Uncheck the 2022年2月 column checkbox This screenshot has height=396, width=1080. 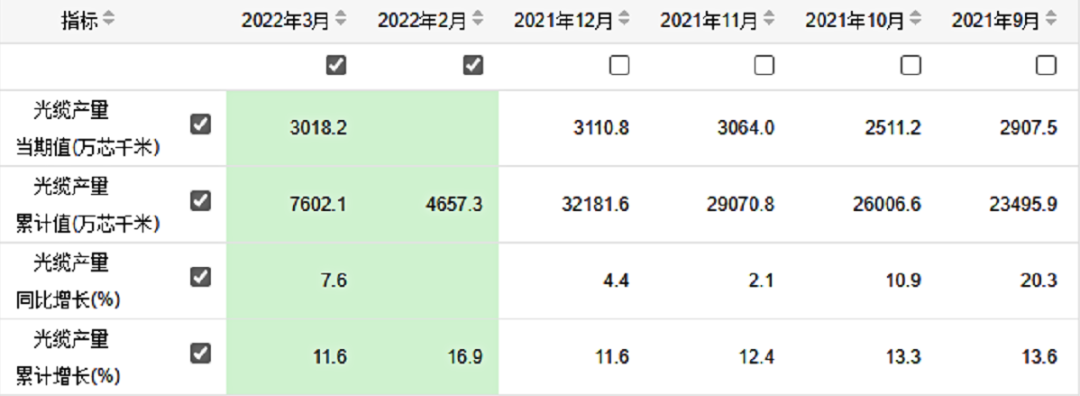(x=473, y=65)
